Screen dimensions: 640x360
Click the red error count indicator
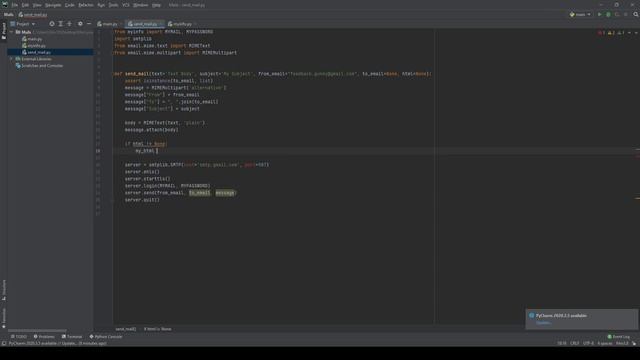pyautogui.click(x=601, y=33)
